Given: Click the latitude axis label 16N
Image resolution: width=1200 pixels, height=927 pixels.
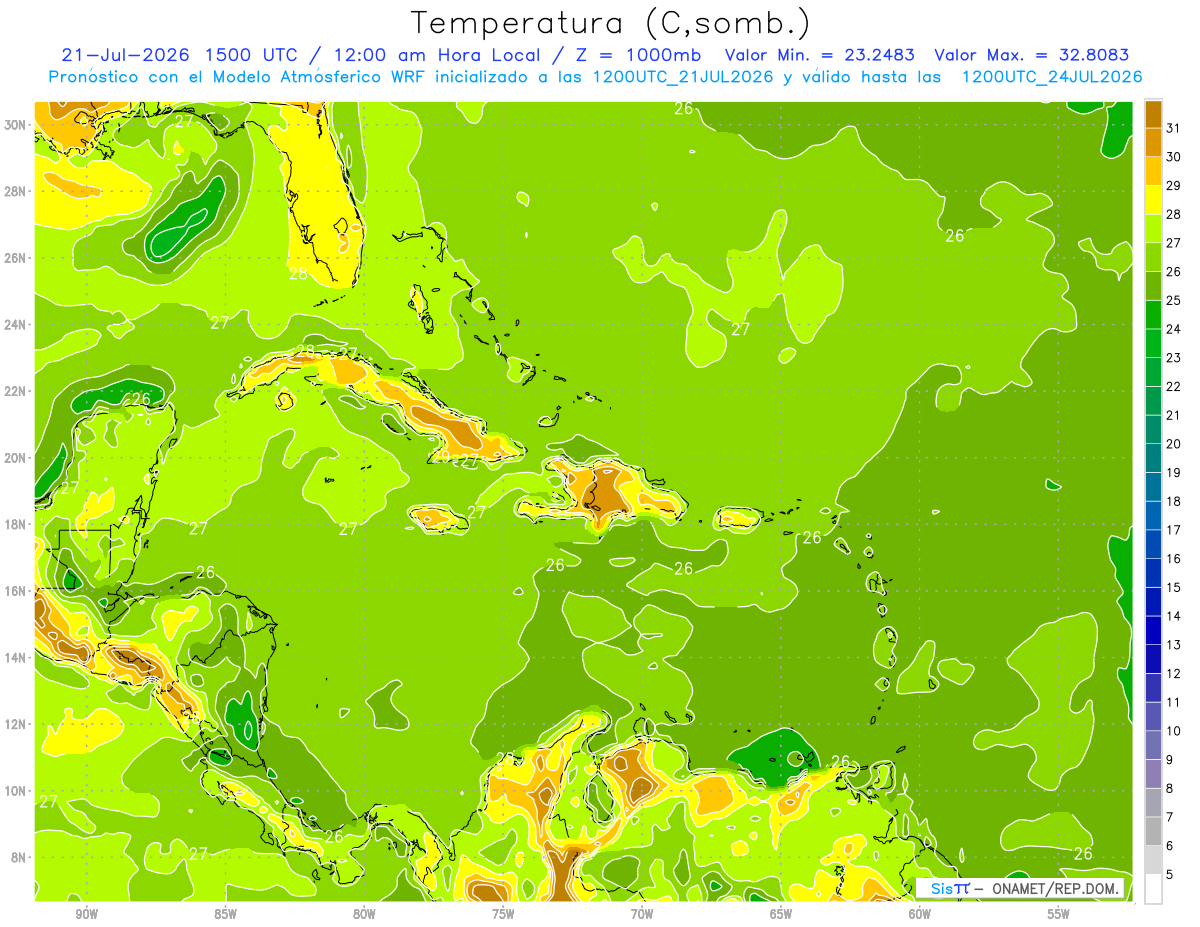Looking at the screenshot, I should [x=15, y=591].
